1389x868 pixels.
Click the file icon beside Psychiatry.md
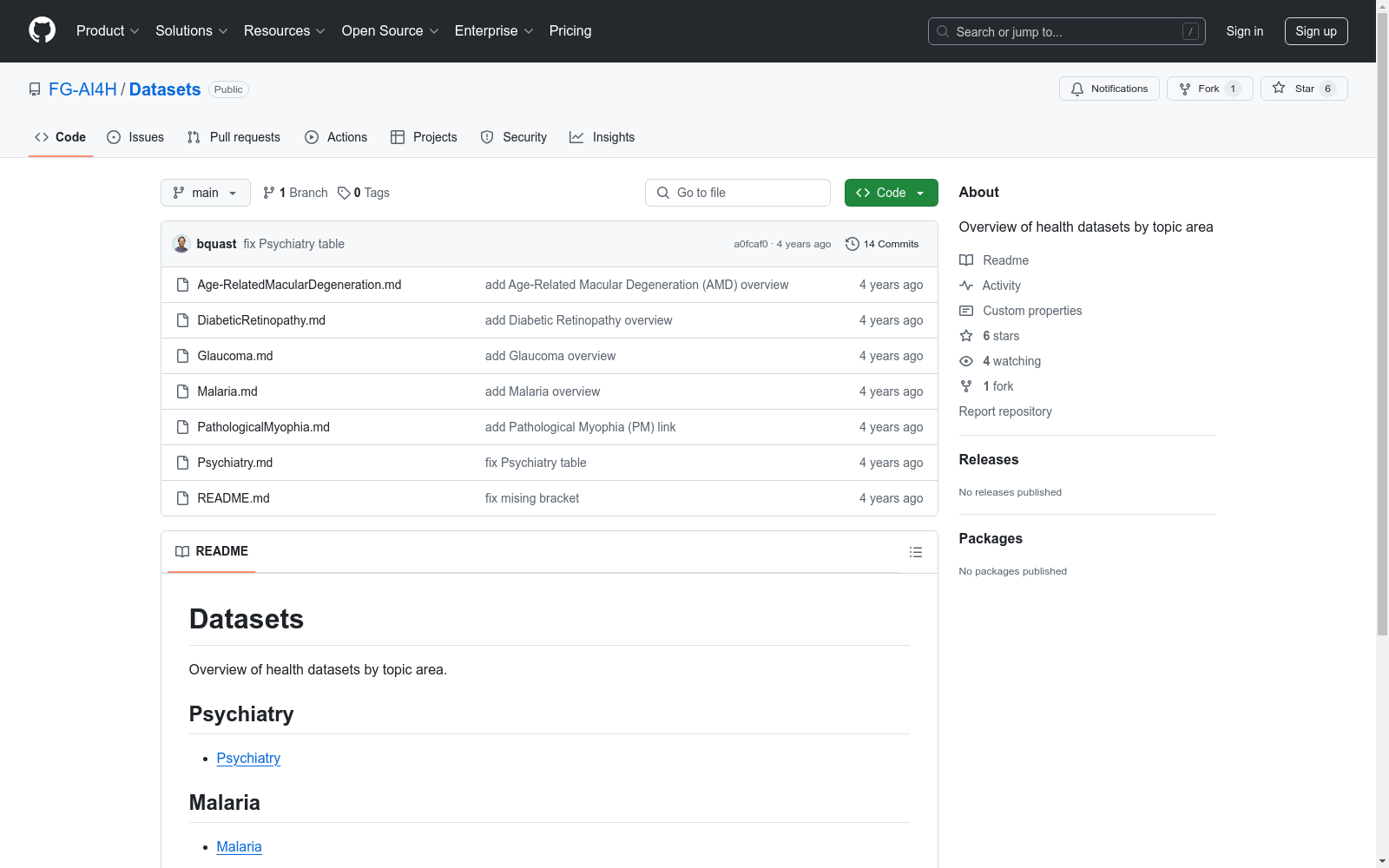(x=182, y=463)
